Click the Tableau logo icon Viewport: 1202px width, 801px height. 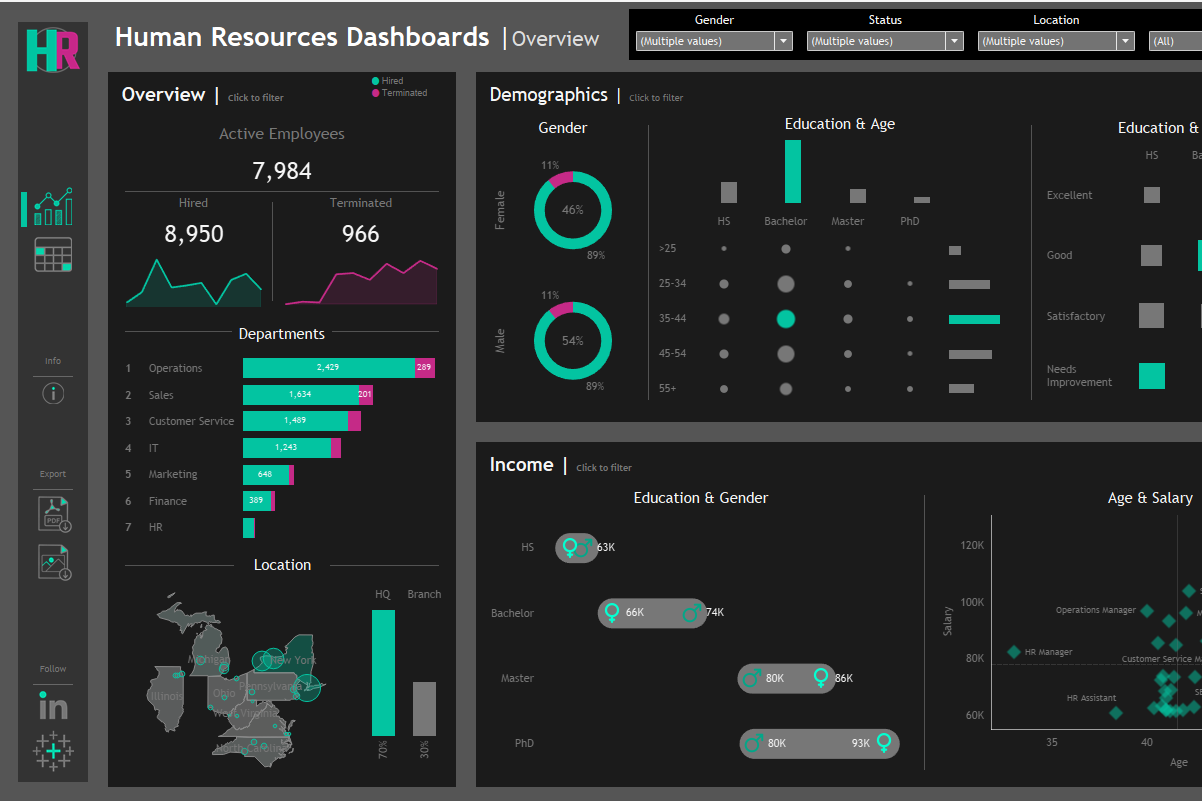53,750
